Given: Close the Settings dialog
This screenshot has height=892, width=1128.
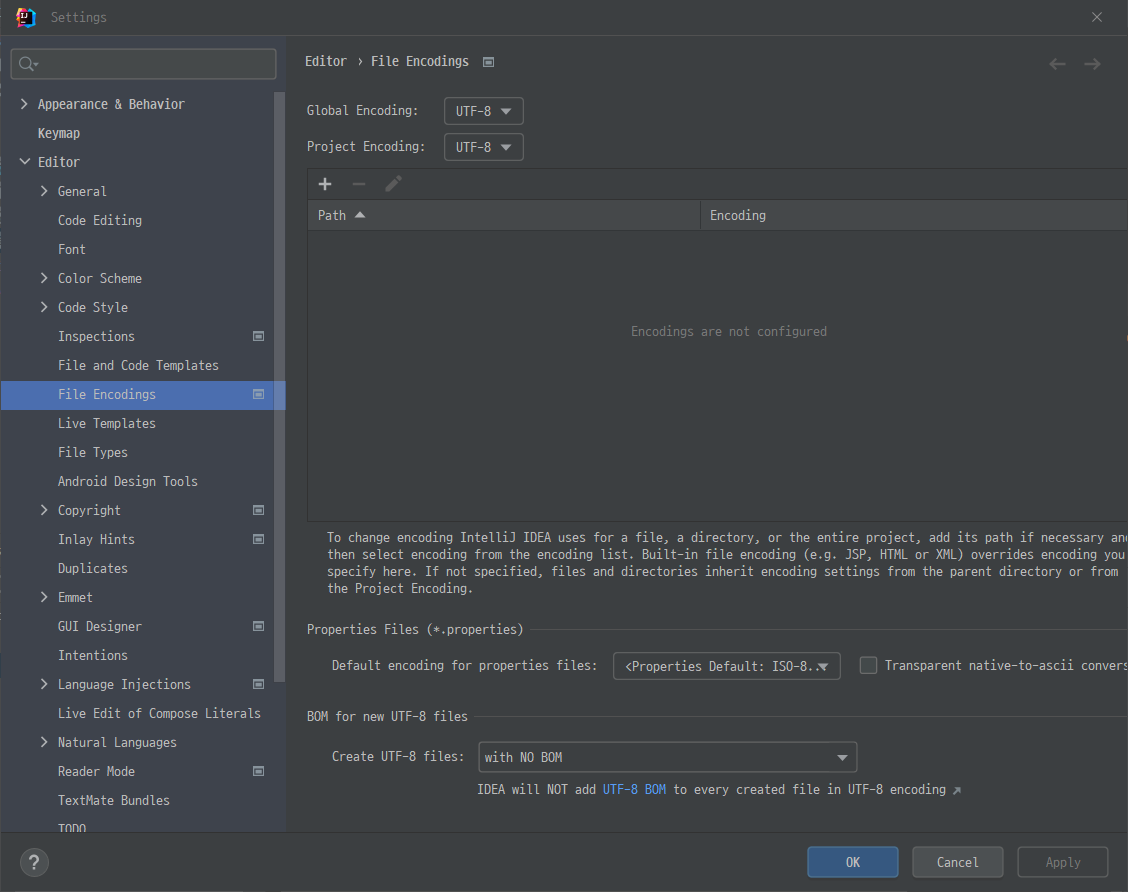Looking at the screenshot, I should click(x=1096, y=17).
